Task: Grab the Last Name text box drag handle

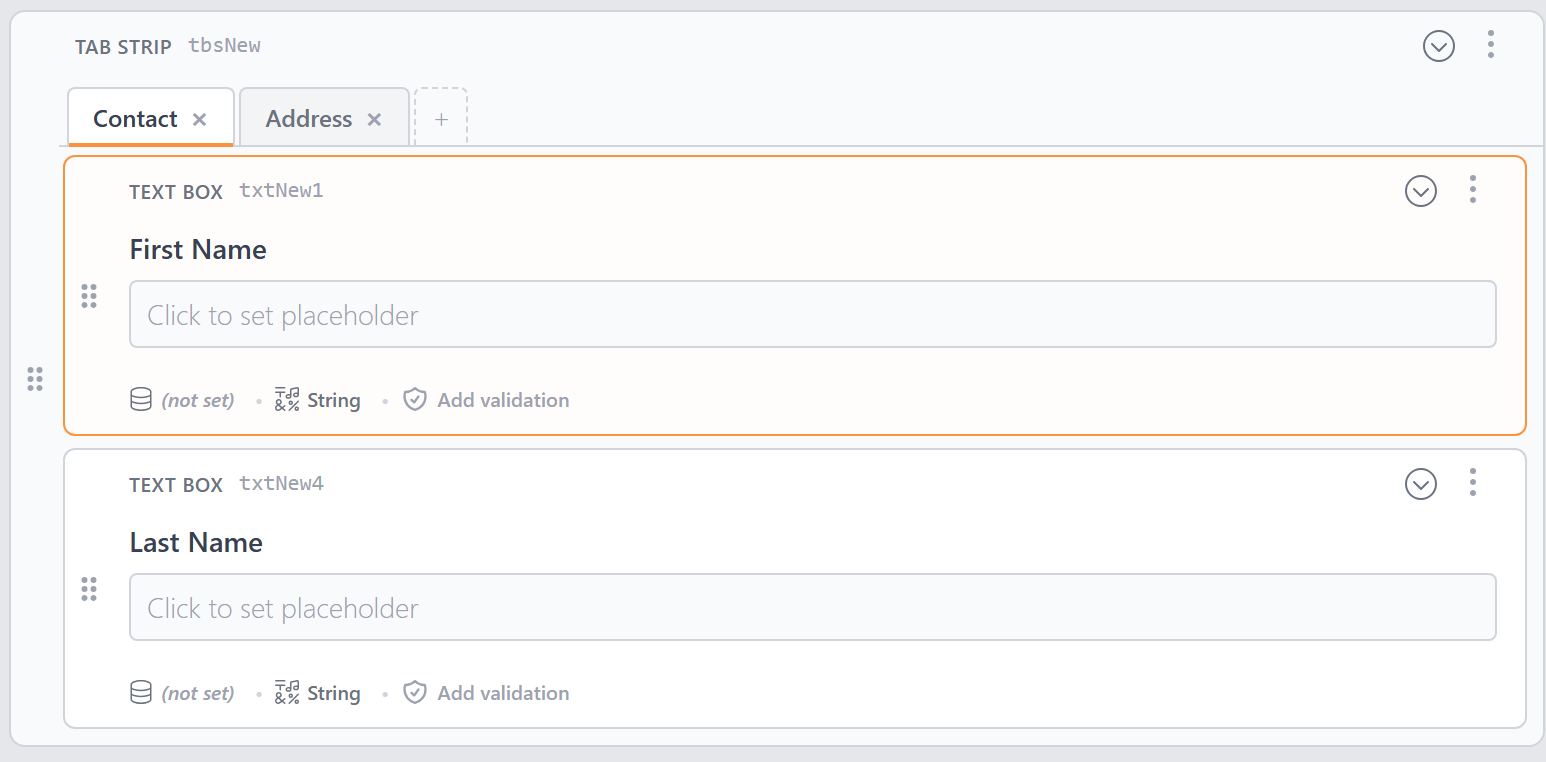Action: click(89, 589)
